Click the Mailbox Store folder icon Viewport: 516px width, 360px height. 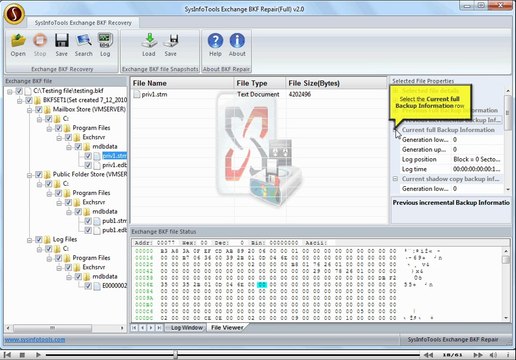[48, 109]
